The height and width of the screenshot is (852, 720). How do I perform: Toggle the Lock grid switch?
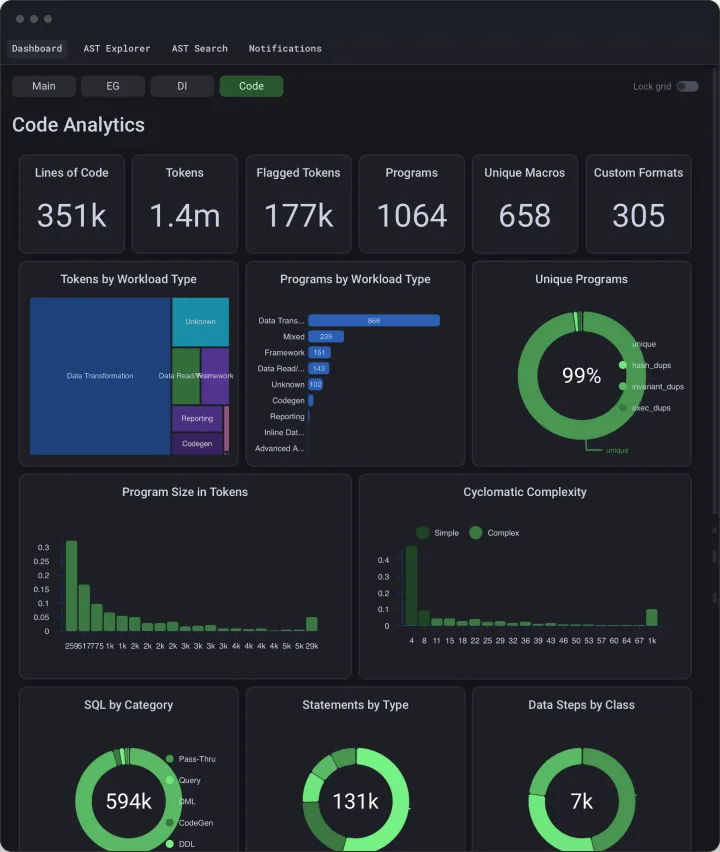(687, 86)
